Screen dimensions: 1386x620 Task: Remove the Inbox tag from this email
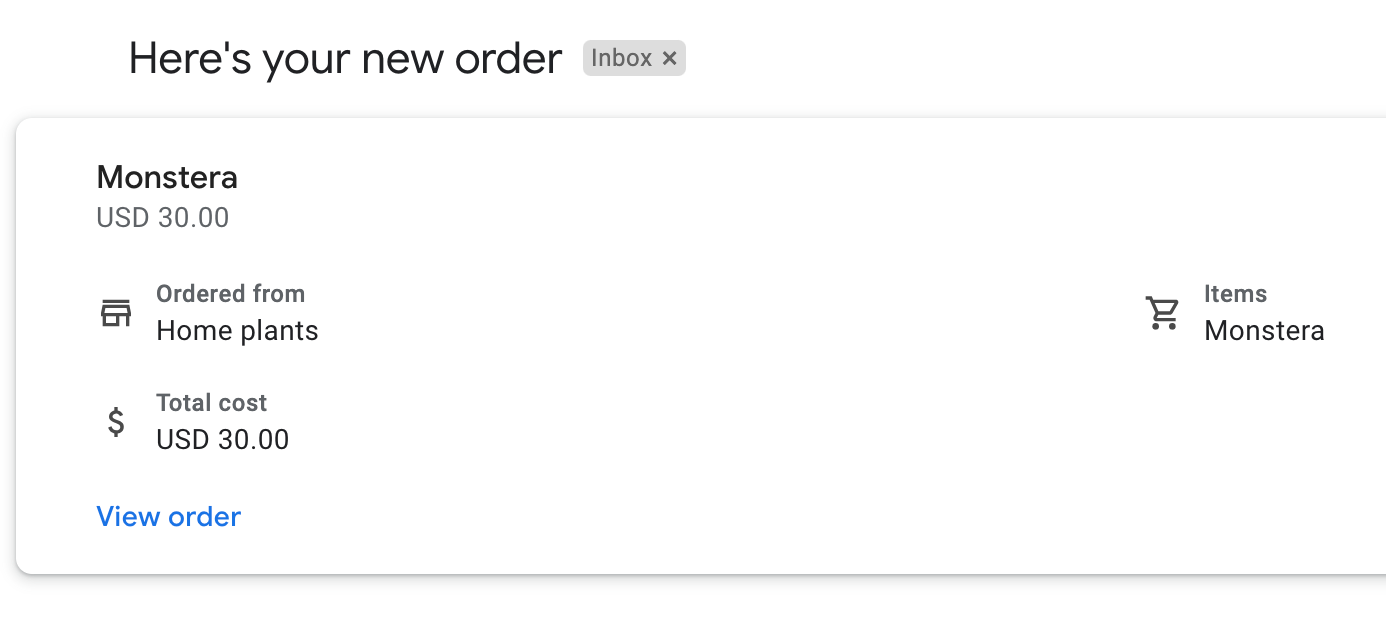tap(669, 58)
